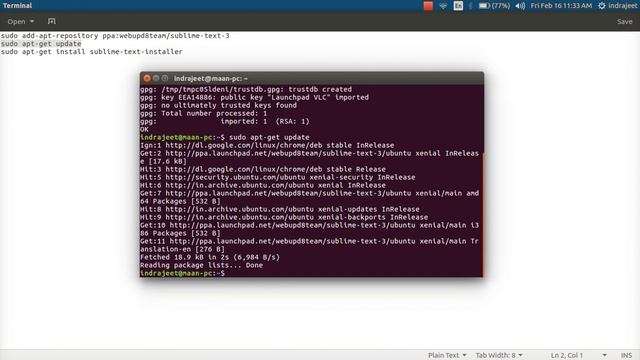The height and width of the screenshot is (360, 640).
Task: Open the Open file dropdown
Action: (20, 21)
